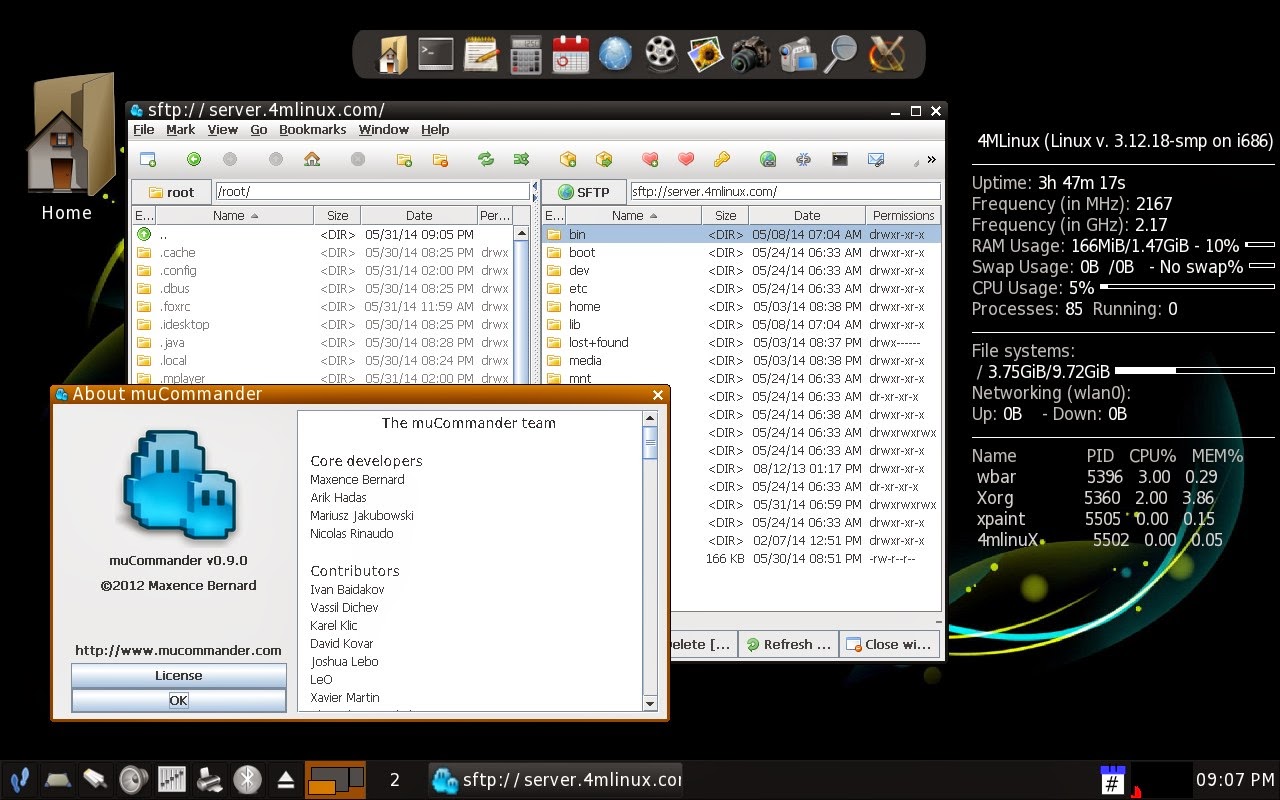1280x800 pixels.
Task: Go to the home folder via toolbar house icon
Action: click(x=312, y=159)
